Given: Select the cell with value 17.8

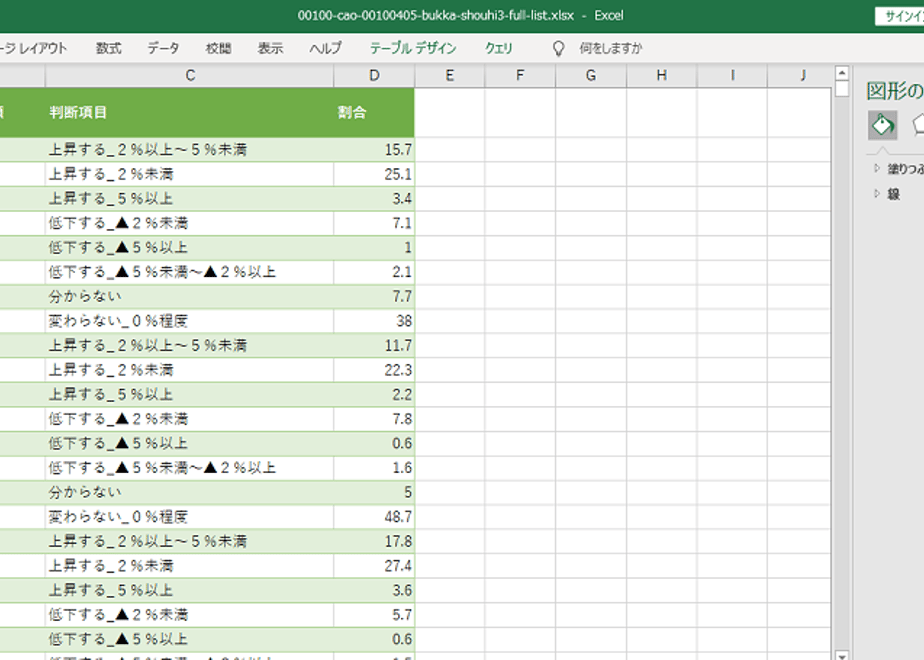Looking at the screenshot, I should pos(374,541).
